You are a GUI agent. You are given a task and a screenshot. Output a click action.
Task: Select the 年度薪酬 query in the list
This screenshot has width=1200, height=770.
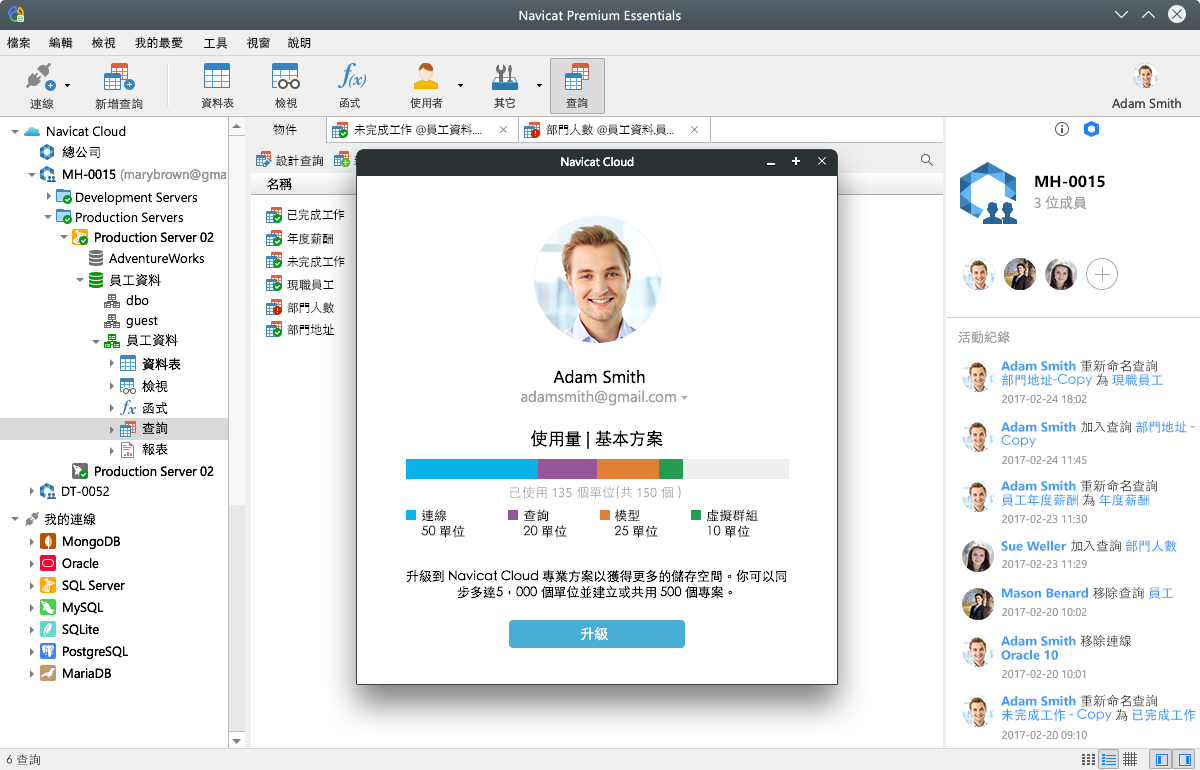click(299, 239)
